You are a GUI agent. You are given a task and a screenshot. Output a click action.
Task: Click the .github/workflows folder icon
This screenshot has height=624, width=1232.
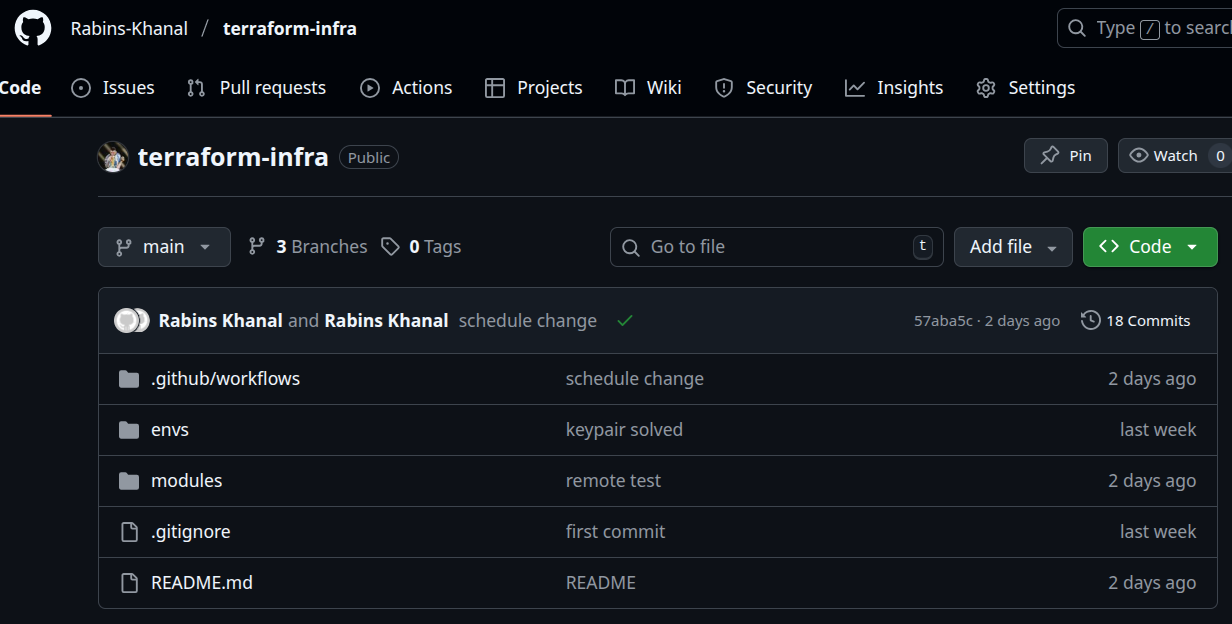point(129,379)
